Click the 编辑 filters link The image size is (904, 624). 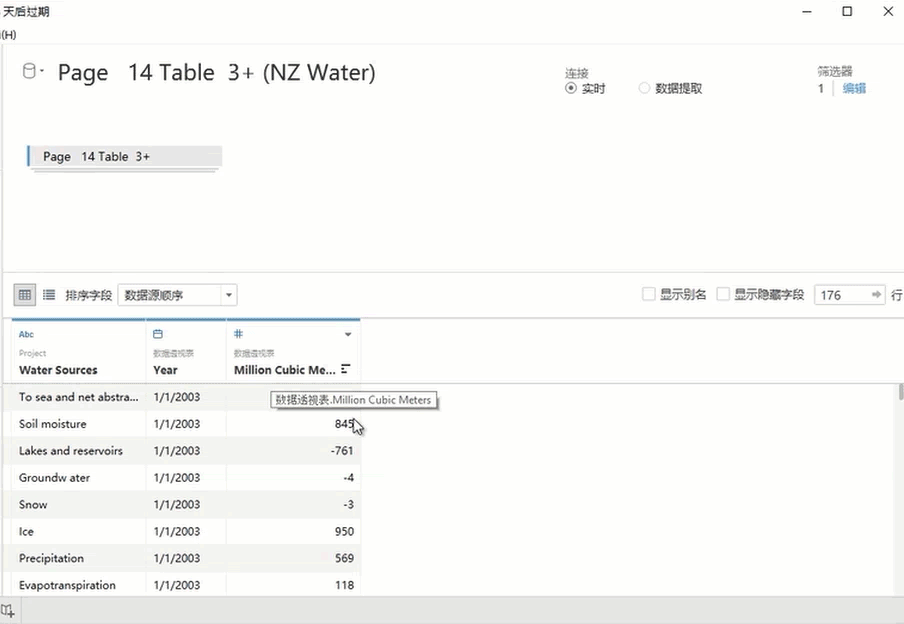coord(854,88)
